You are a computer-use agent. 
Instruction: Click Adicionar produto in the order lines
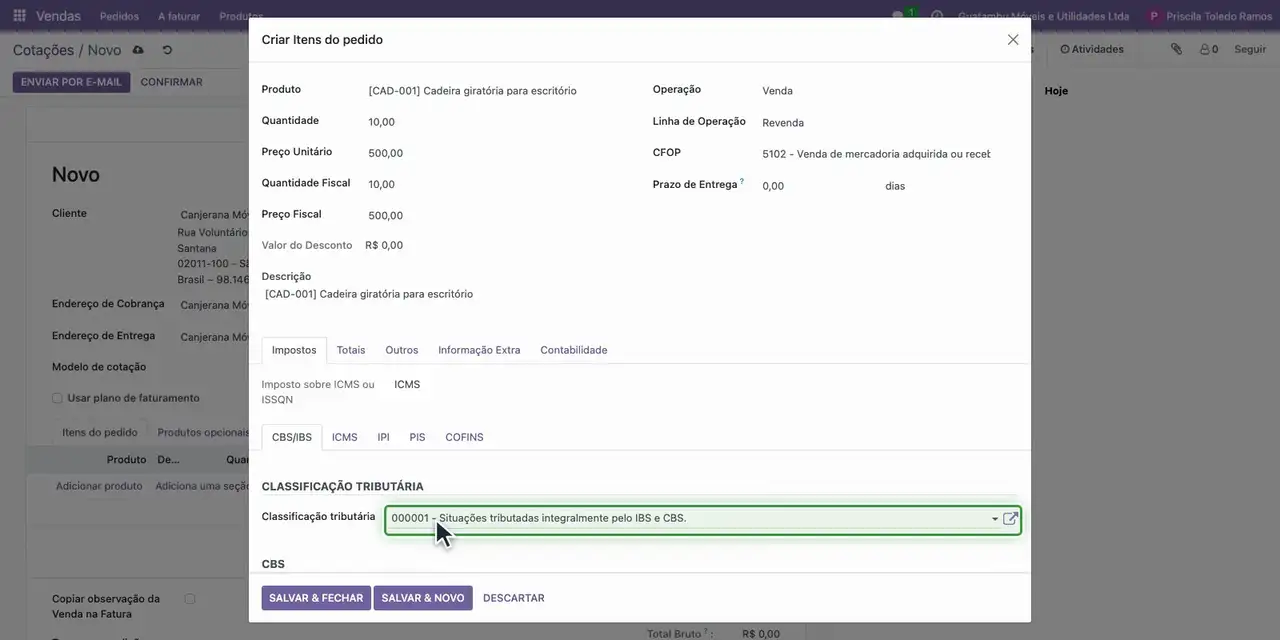(99, 486)
